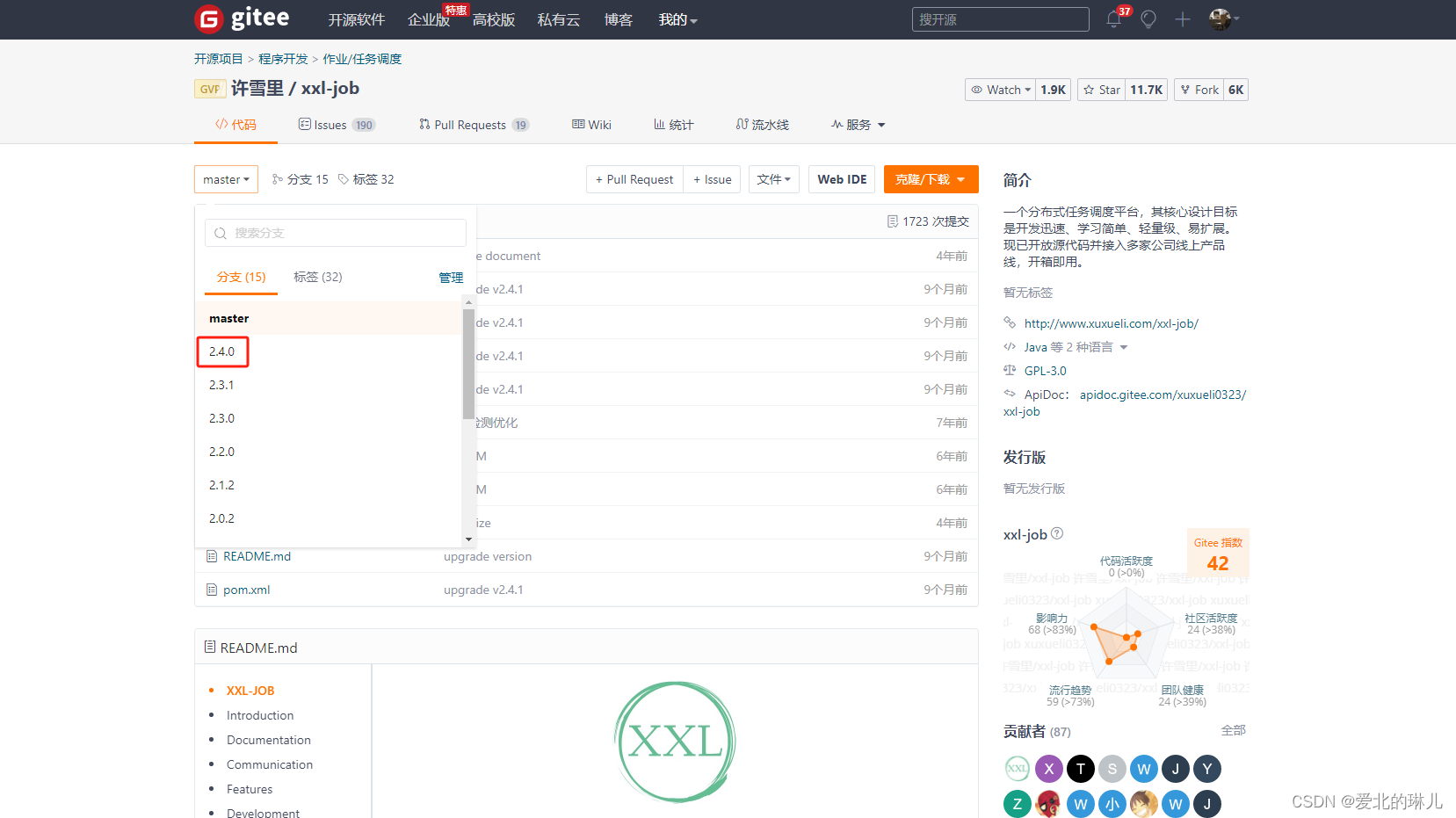Click the link icon beside the homepage URL
Screen dimensions: 1456x818
pyautogui.click(x=1010, y=322)
